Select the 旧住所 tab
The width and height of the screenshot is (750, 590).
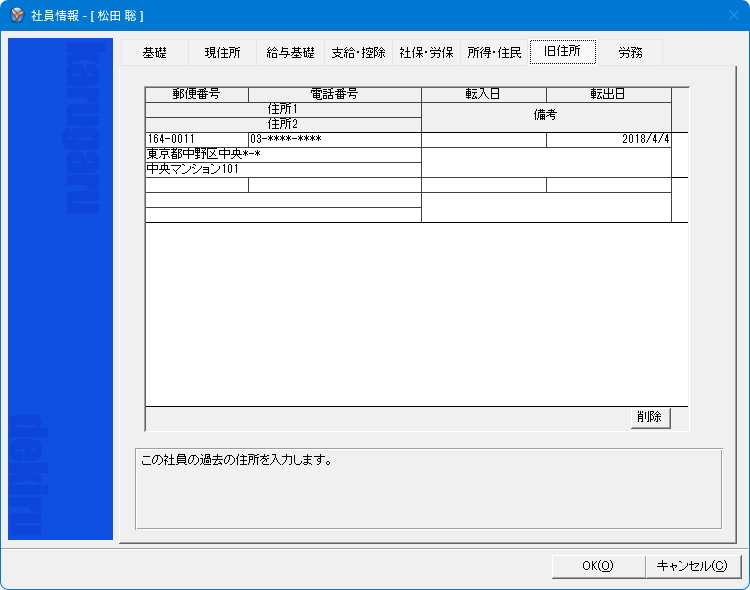562,52
